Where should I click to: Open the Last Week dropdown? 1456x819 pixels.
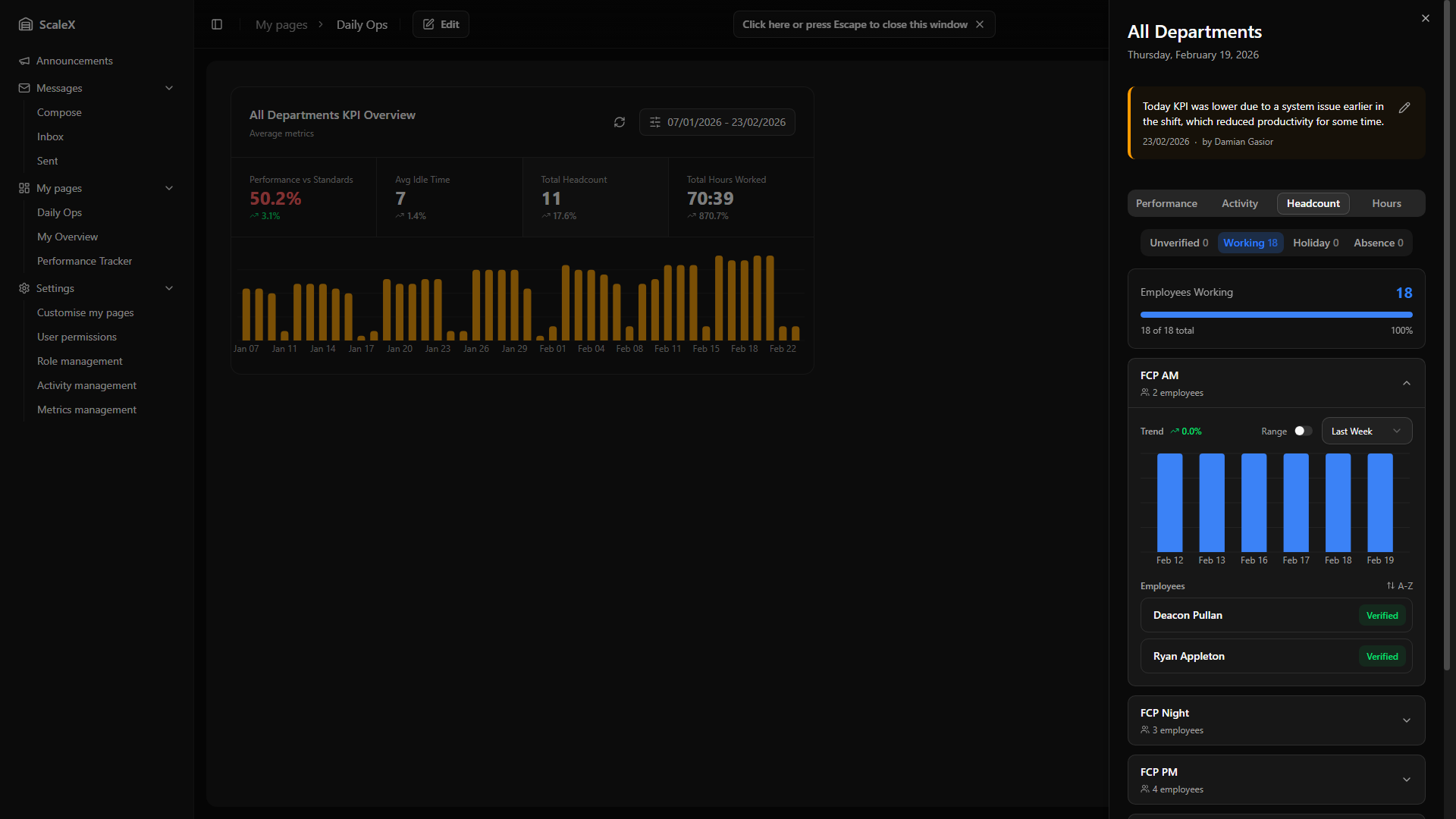(x=1367, y=431)
